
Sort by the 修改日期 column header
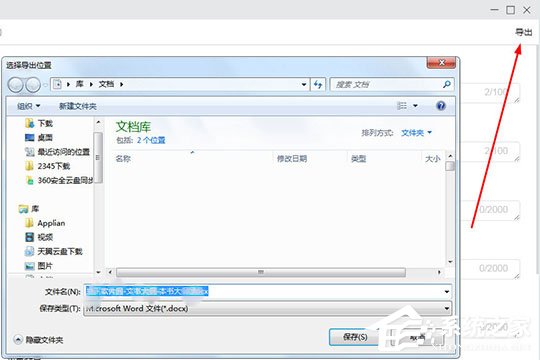pyautogui.click(x=292, y=159)
